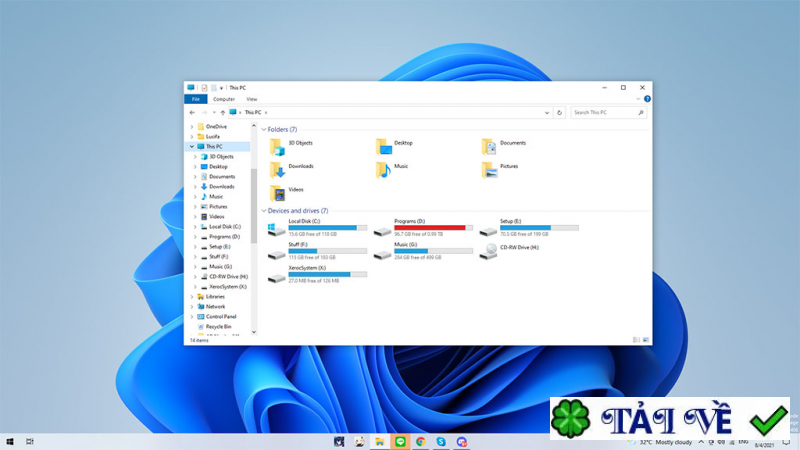Select Videos in navigation tree
The width and height of the screenshot is (800, 450).
click(216, 217)
